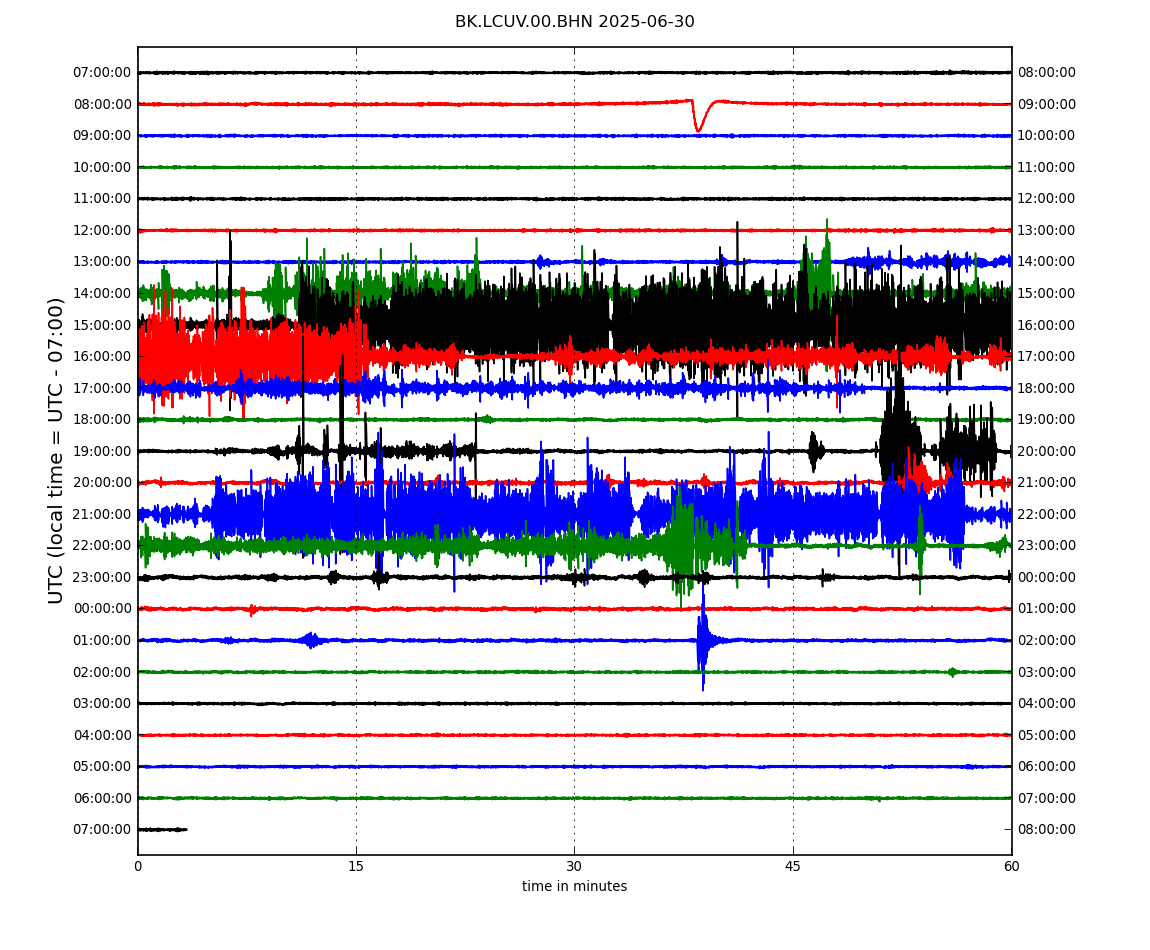Click the left axis label 07:00:00 at top
Viewport: 1150px width, 950px height.
pos(102,73)
